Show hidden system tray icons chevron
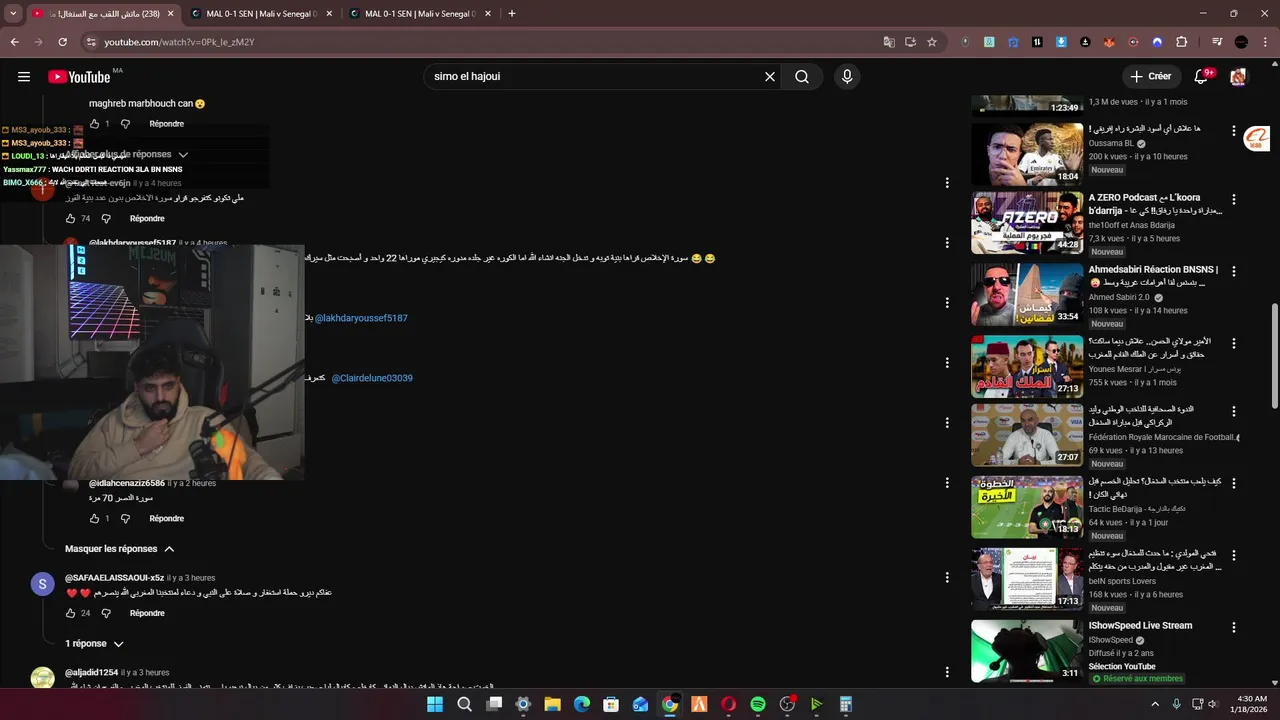1280x720 pixels. coord(1156,704)
